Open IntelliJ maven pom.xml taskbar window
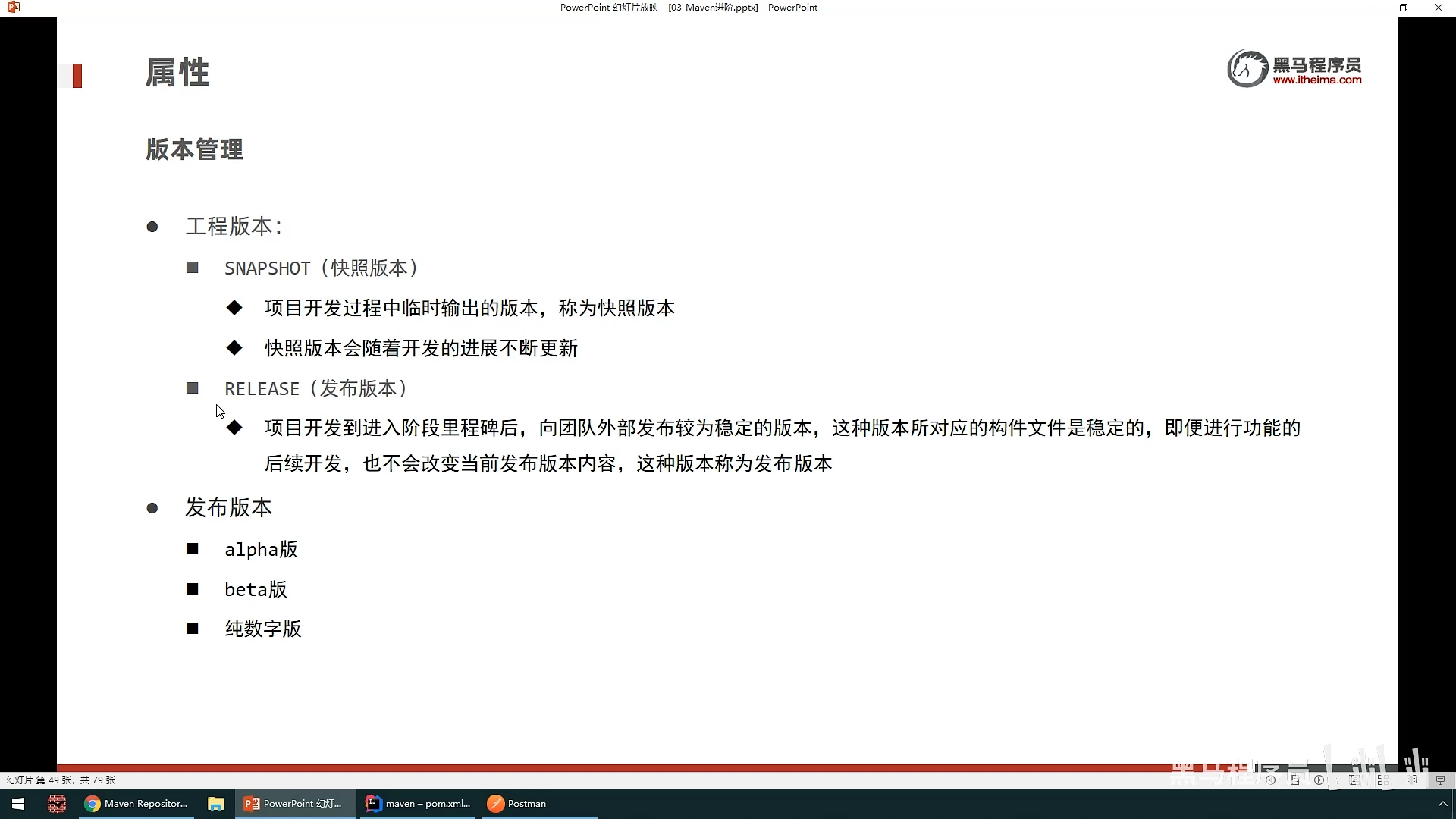 [x=418, y=804]
